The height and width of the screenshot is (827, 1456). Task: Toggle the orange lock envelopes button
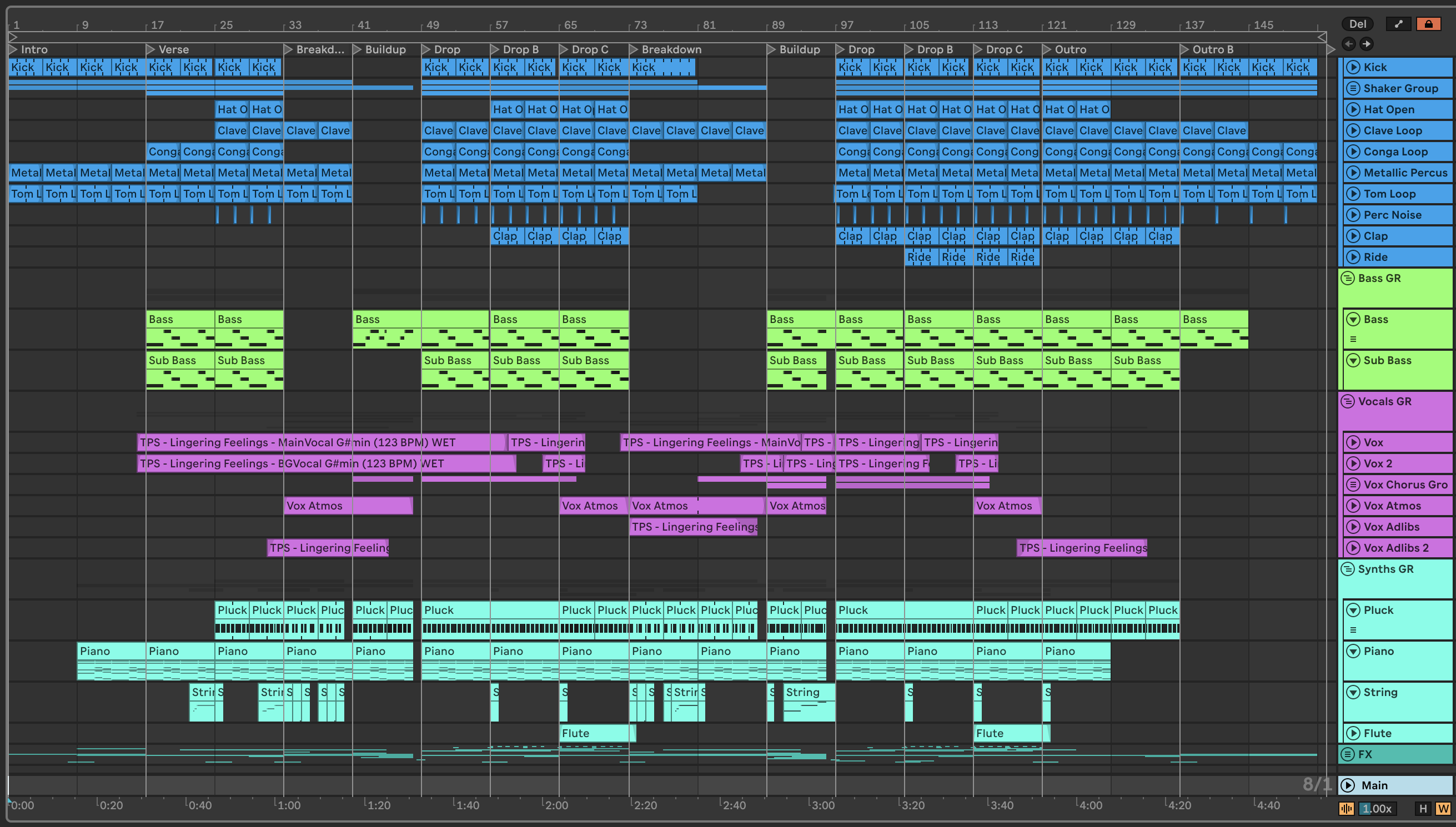click(1428, 24)
